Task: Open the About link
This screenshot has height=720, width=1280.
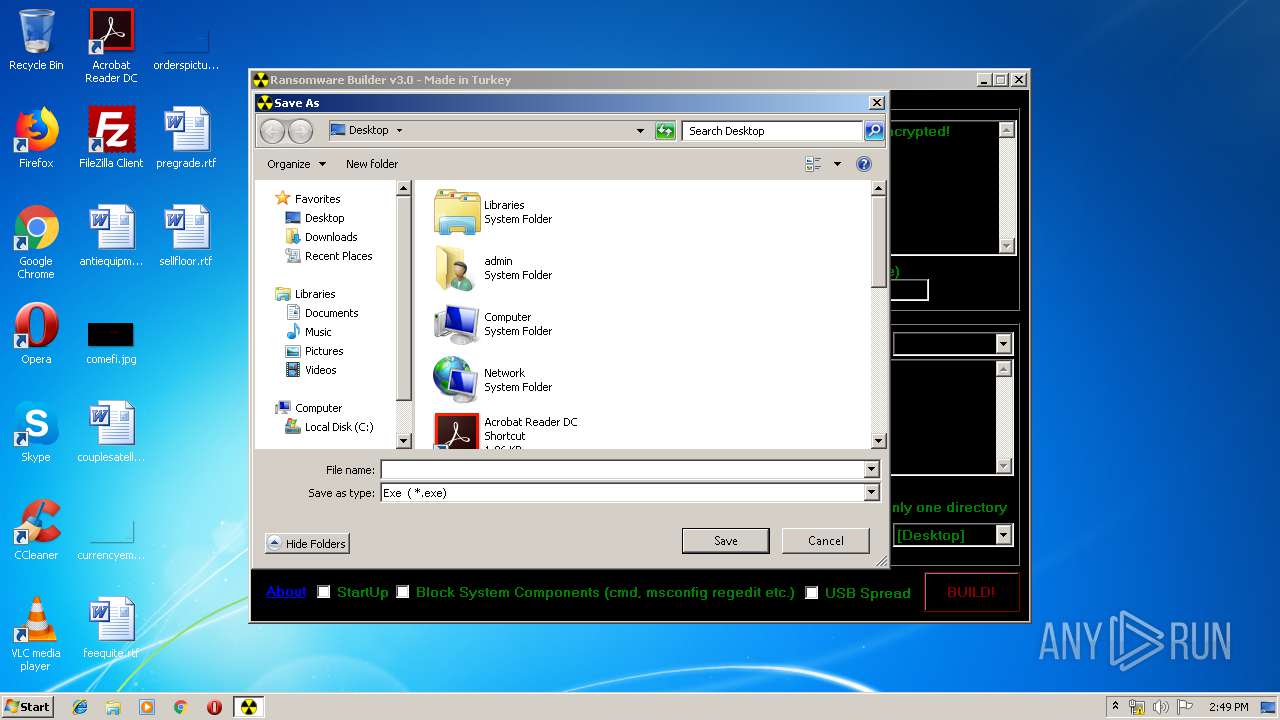Action: (286, 592)
